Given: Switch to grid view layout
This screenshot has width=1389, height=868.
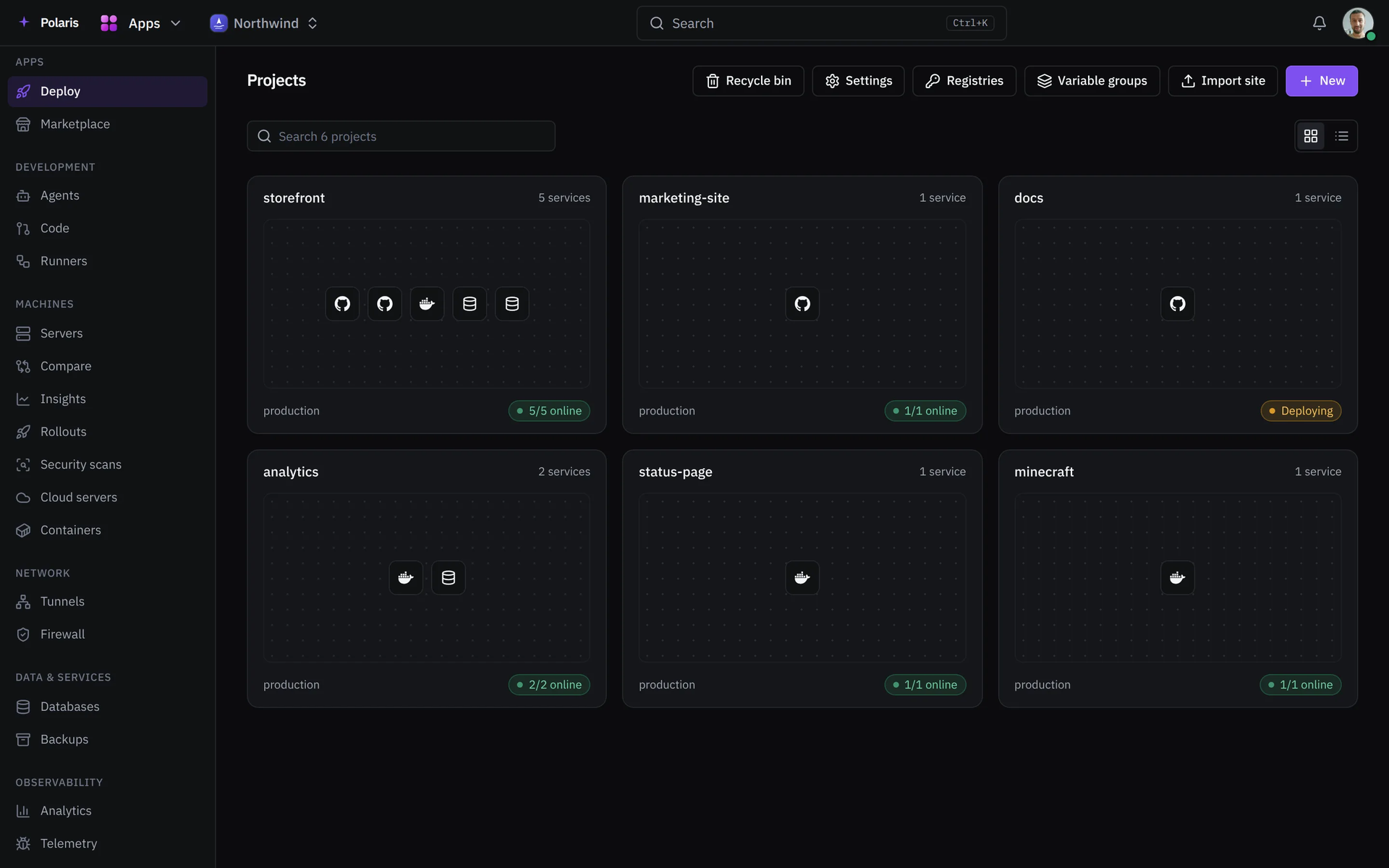Looking at the screenshot, I should tap(1310, 136).
